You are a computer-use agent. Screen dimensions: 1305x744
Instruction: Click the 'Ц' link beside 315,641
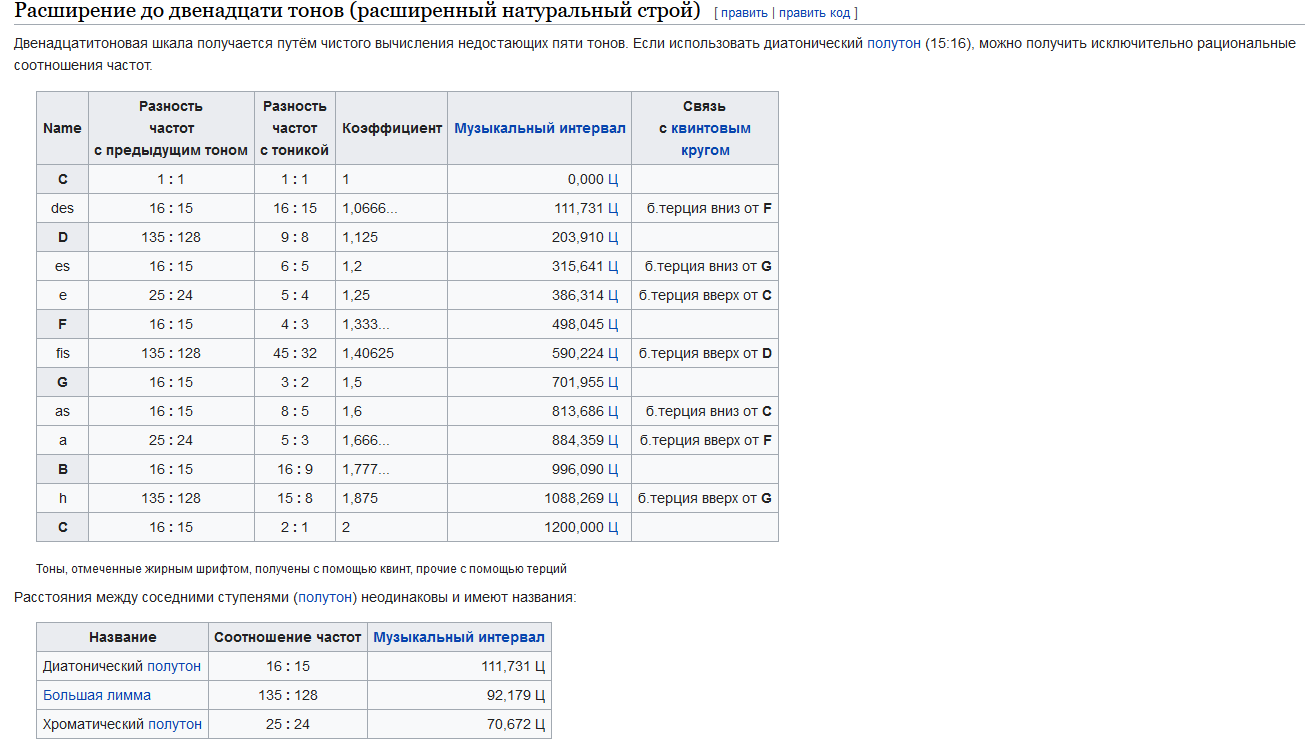coord(613,266)
